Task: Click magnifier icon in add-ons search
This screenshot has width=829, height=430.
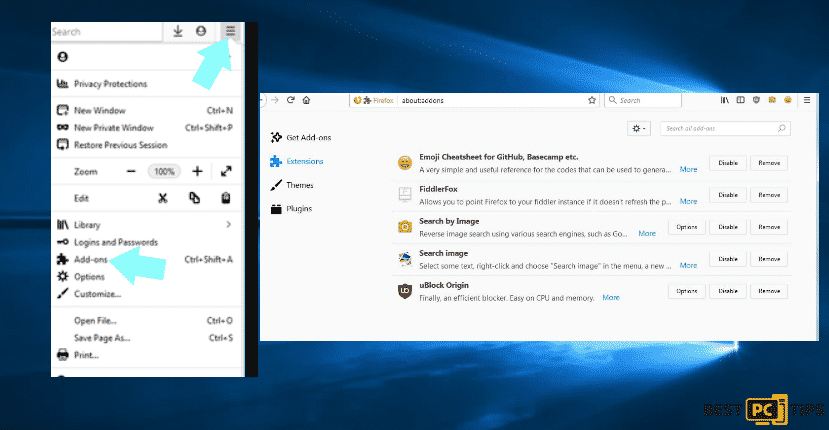Action: [781, 128]
